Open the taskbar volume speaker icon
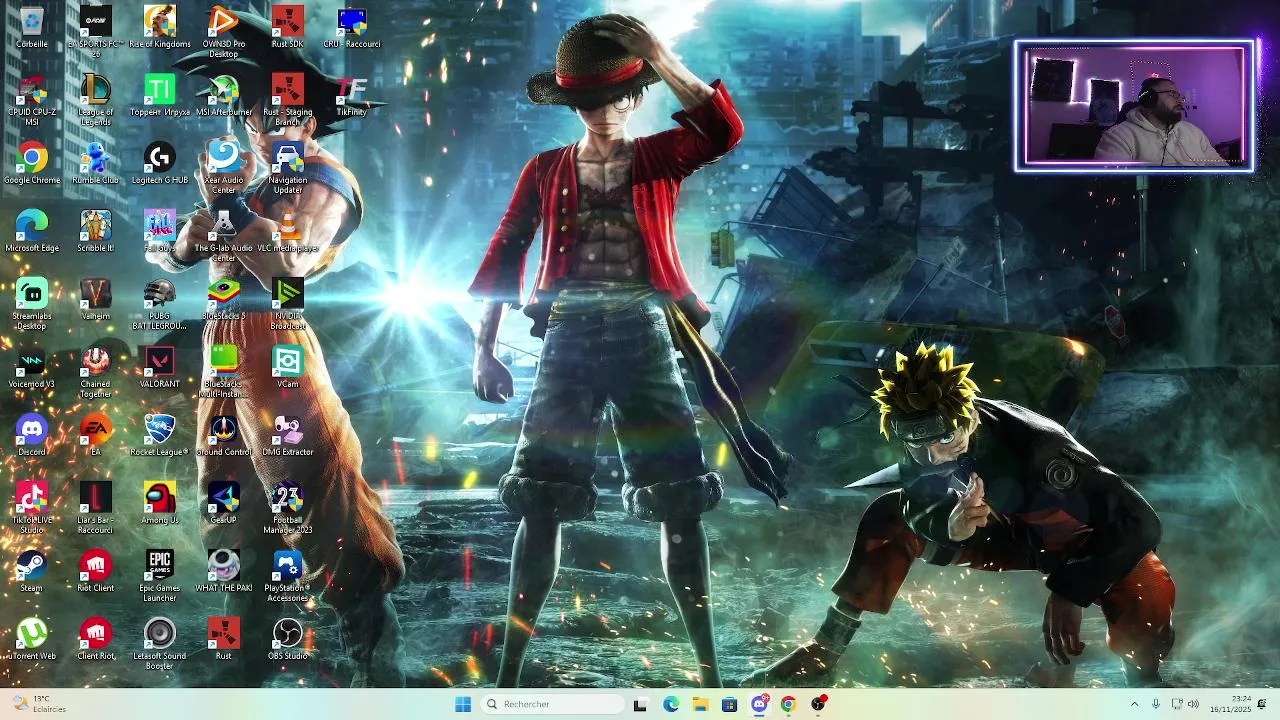The width and height of the screenshot is (1280, 720). point(1193,704)
